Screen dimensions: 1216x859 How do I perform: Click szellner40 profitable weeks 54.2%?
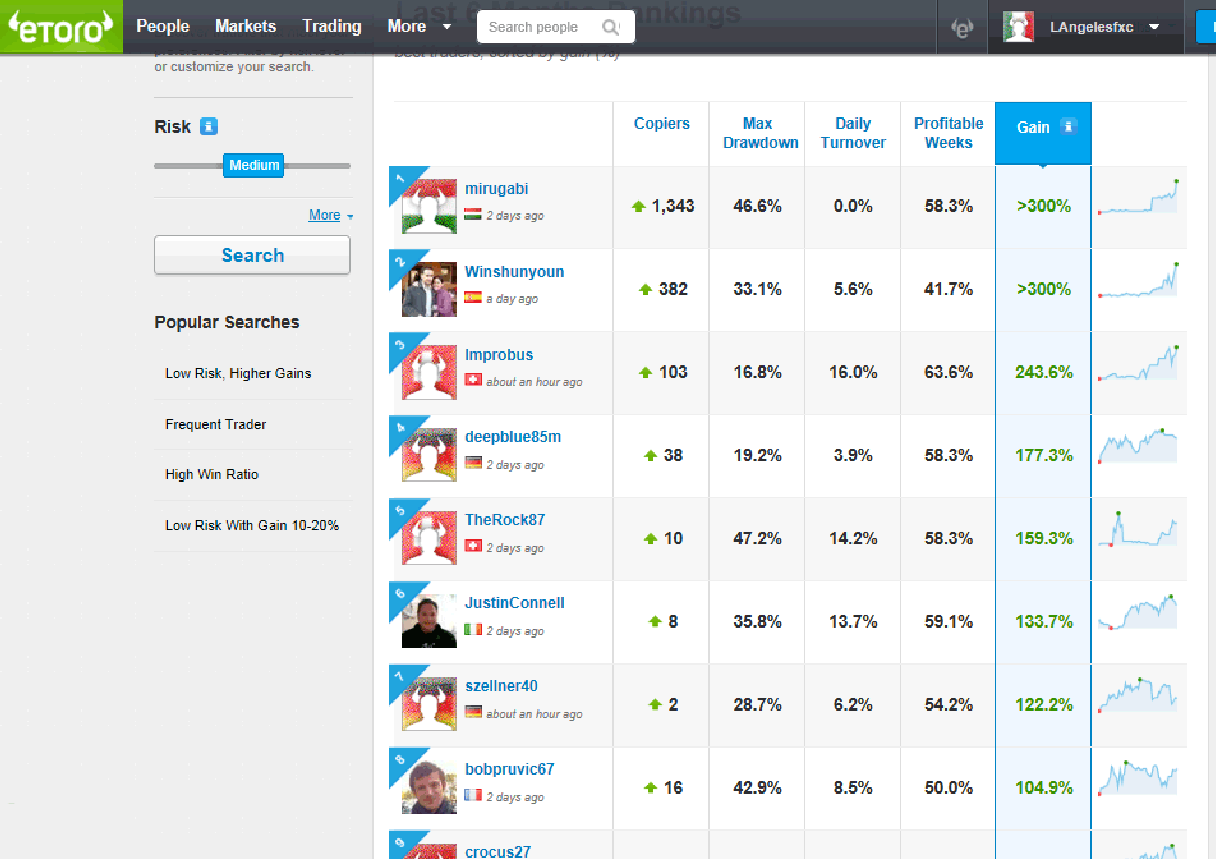949,704
